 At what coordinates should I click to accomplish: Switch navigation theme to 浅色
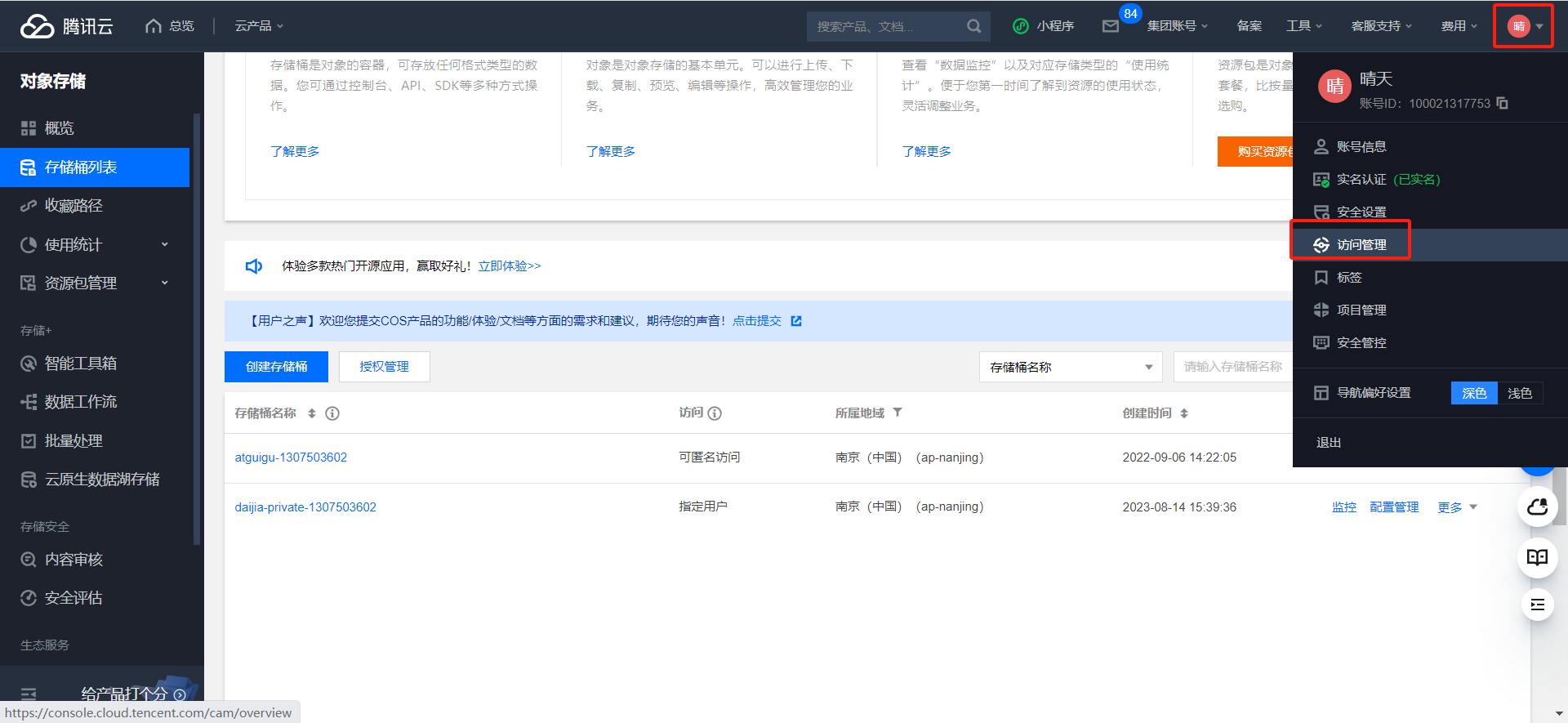coord(1519,393)
